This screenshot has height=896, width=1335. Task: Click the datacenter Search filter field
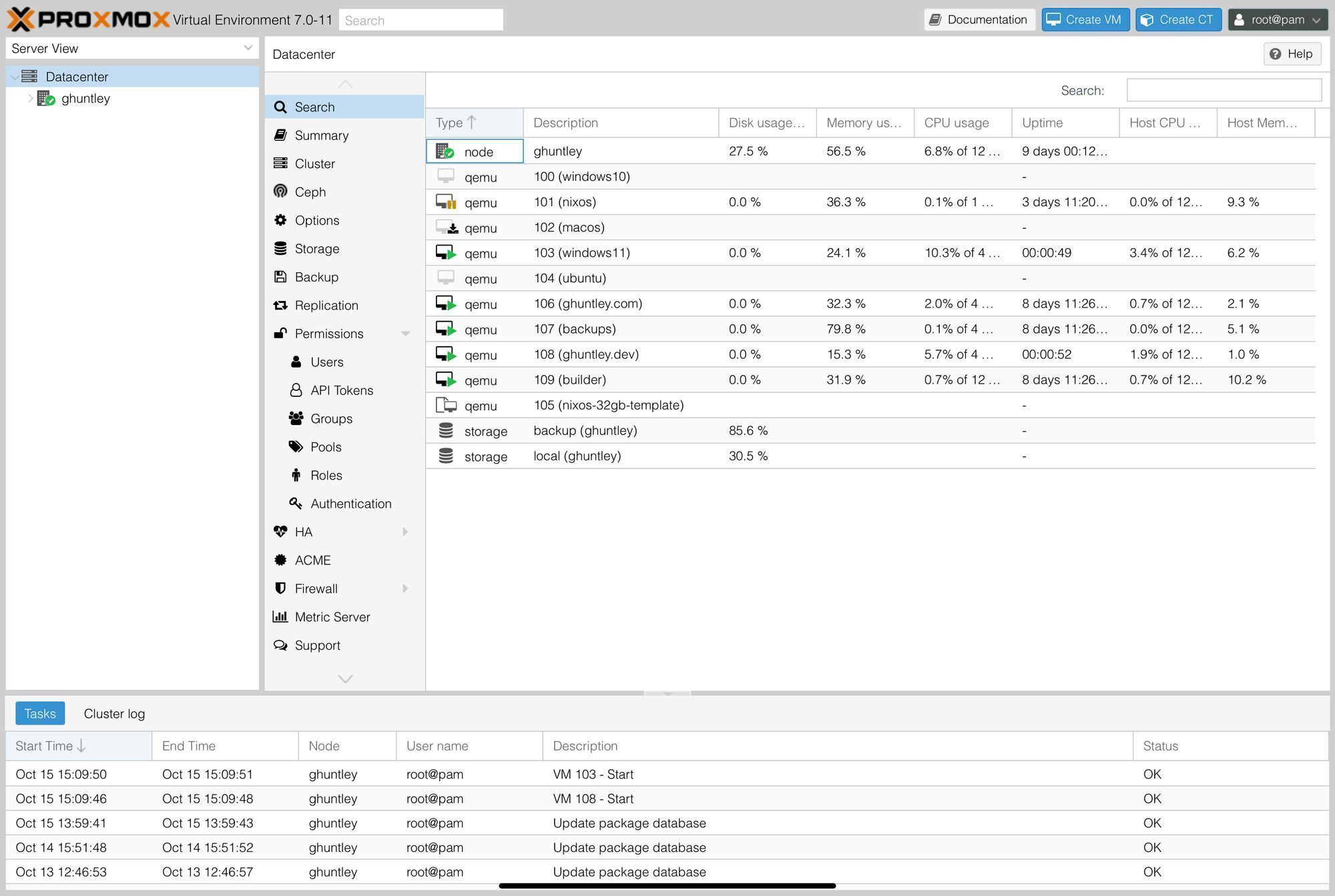(1224, 90)
